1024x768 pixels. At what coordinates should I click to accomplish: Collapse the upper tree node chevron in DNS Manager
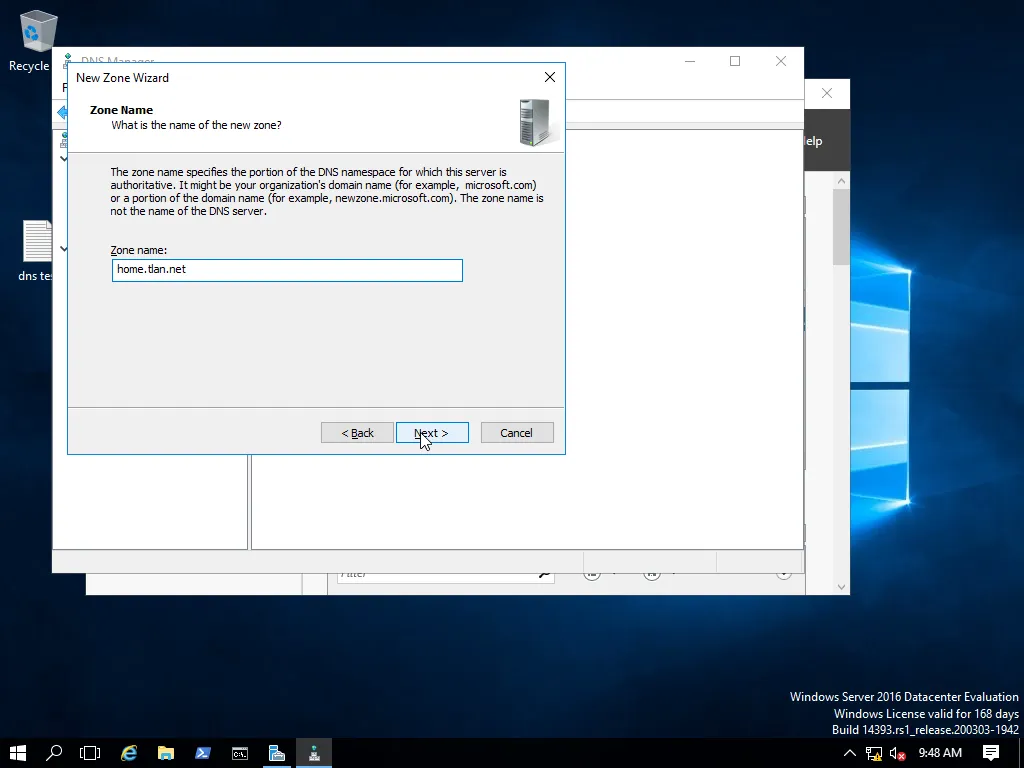(x=63, y=159)
